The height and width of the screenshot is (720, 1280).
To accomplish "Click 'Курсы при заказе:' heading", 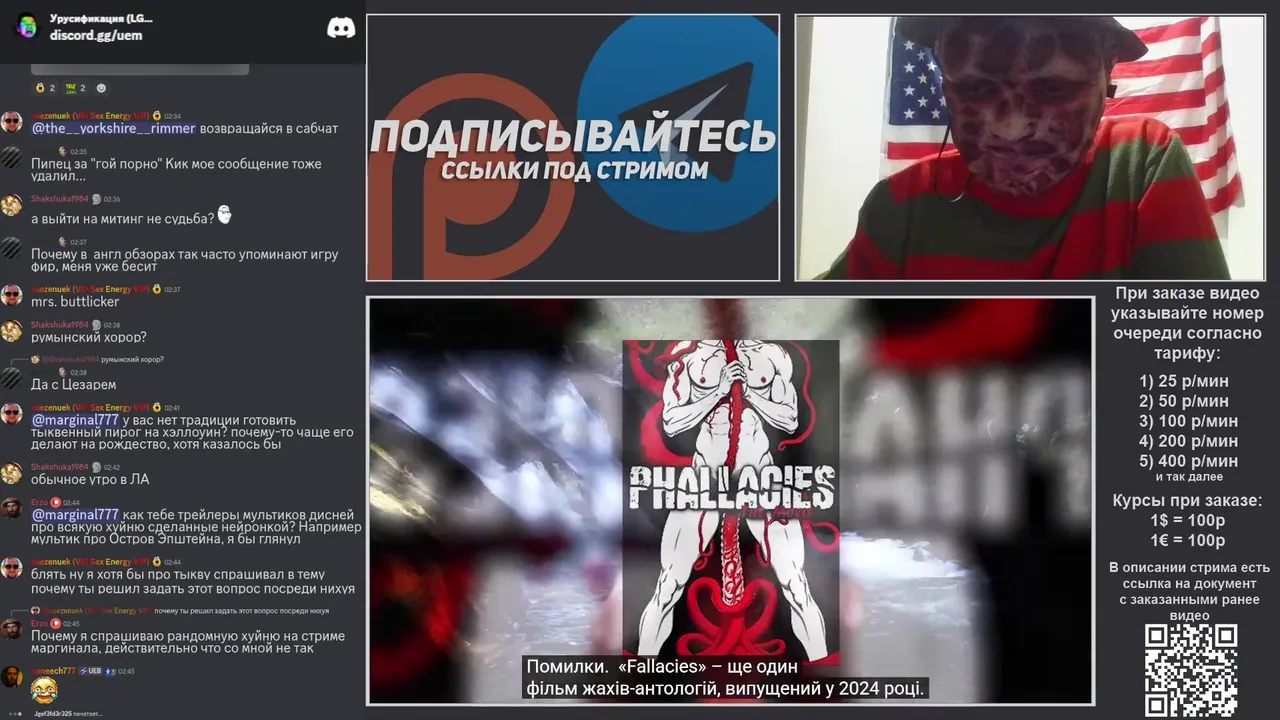I will click(1187, 501).
